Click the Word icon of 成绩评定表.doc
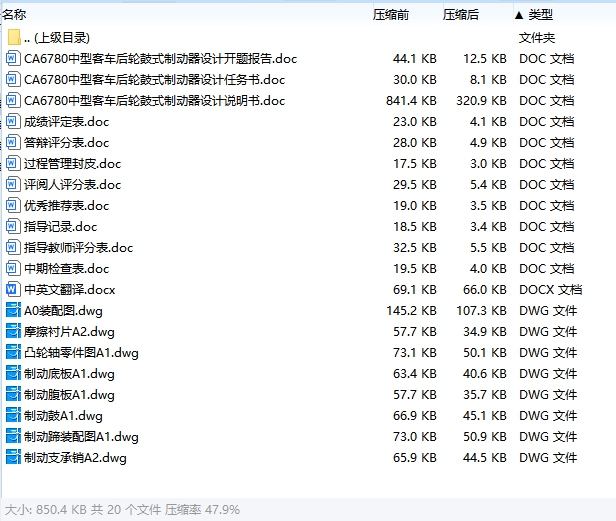 (12, 122)
